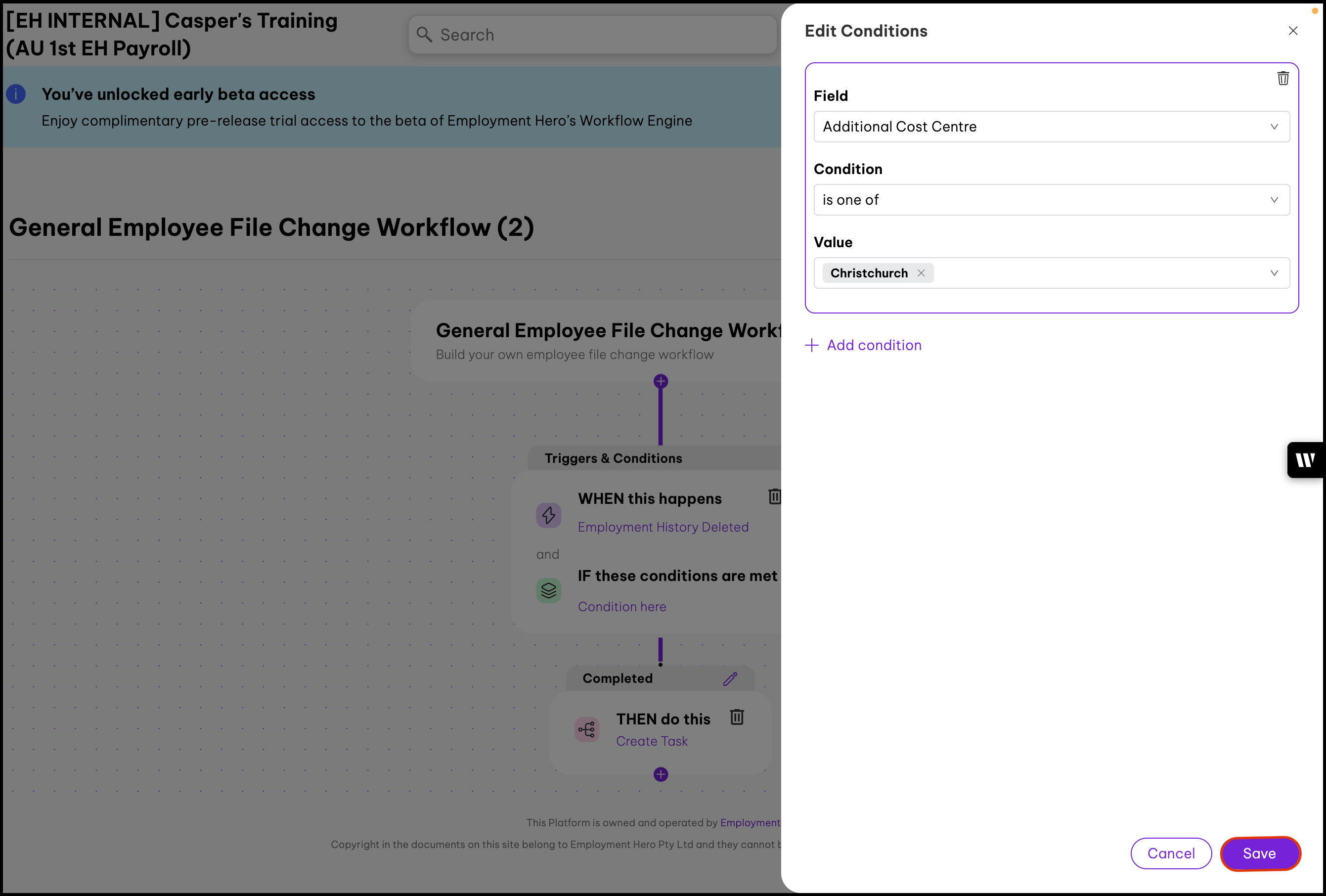Cancel editing conditions
Image resolution: width=1326 pixels, height=896 pixels.
coord(1171,853)
